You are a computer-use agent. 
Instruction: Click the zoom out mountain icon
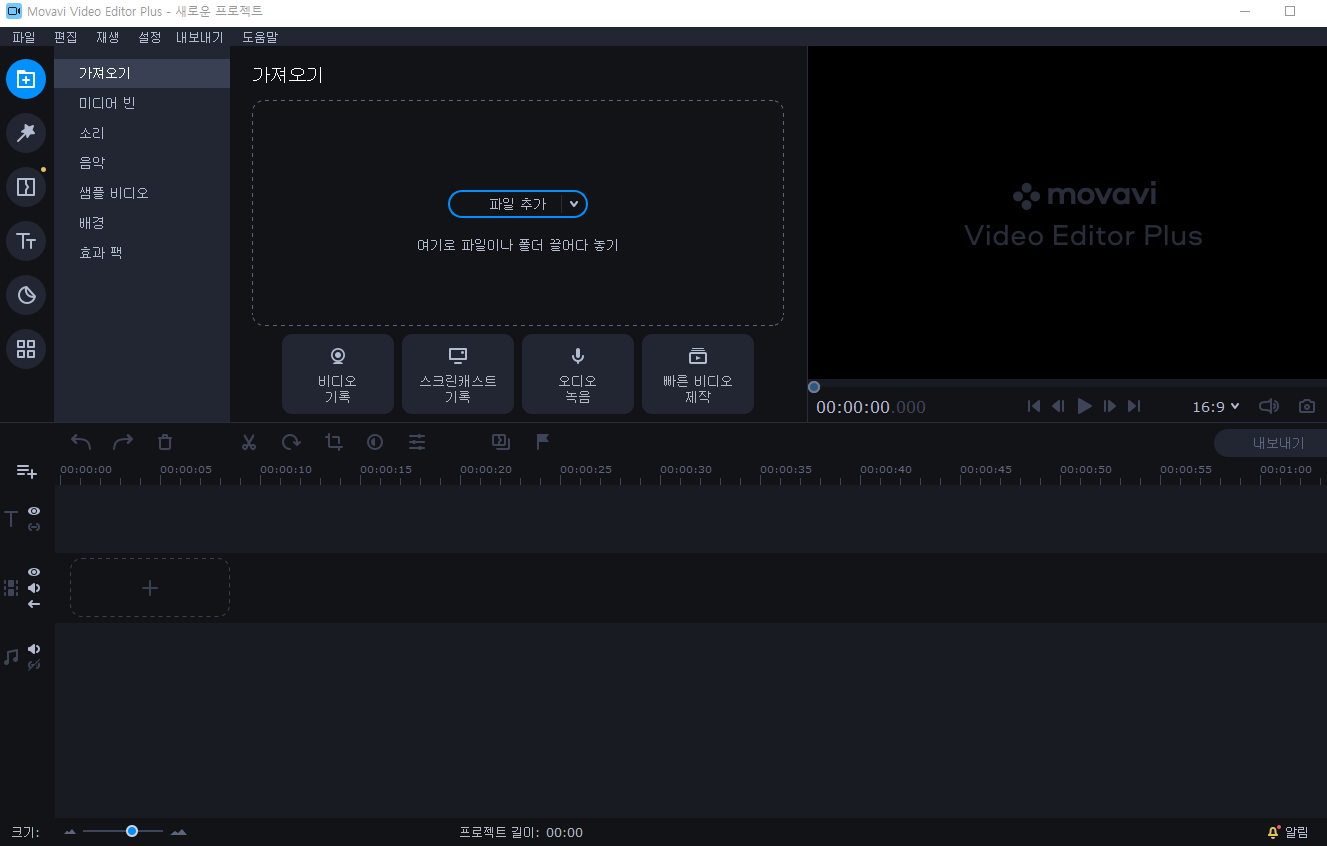click(70, 832)
